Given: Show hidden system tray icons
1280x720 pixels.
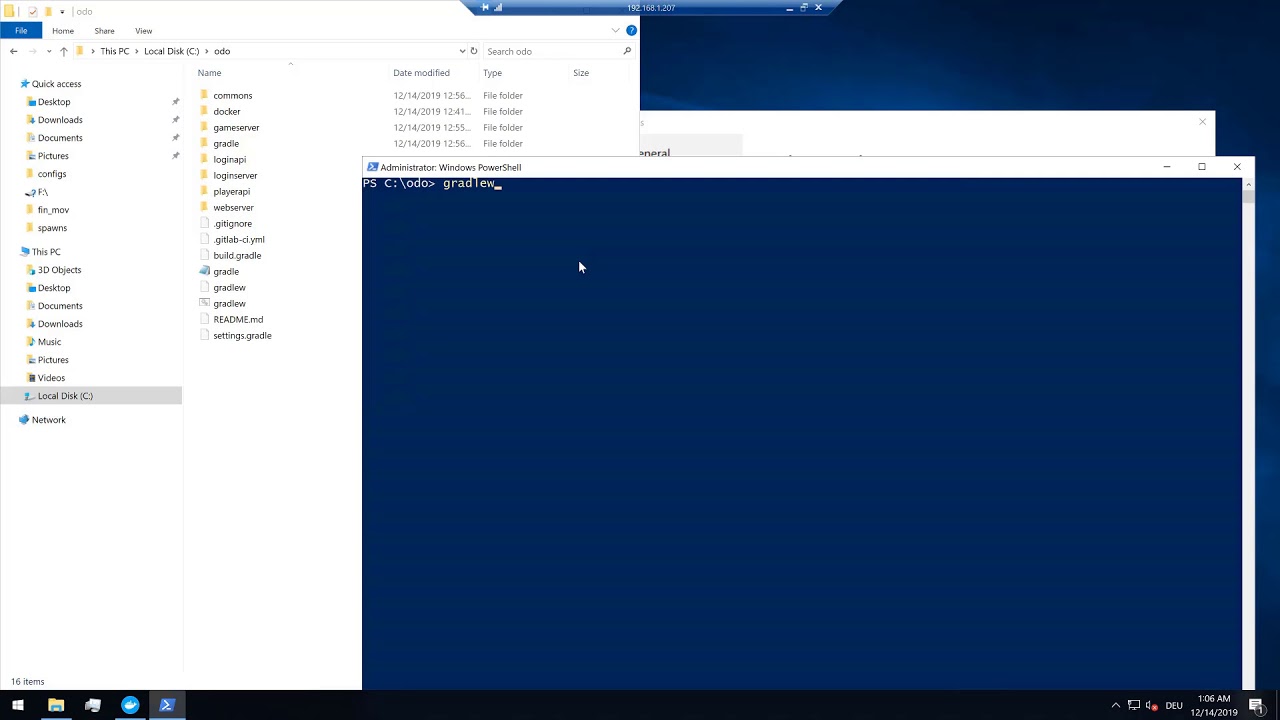Looking at the screenshot, I should point(1116,705).
